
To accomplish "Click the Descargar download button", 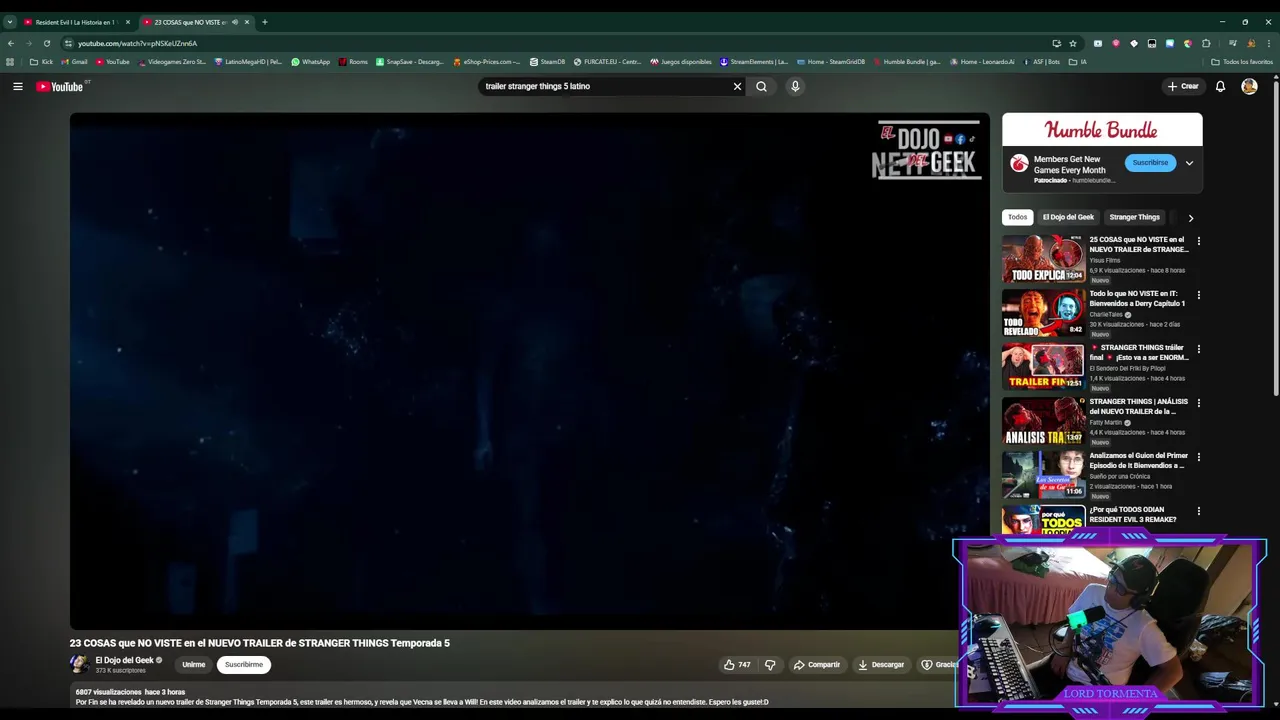I will tap(881, 665).
